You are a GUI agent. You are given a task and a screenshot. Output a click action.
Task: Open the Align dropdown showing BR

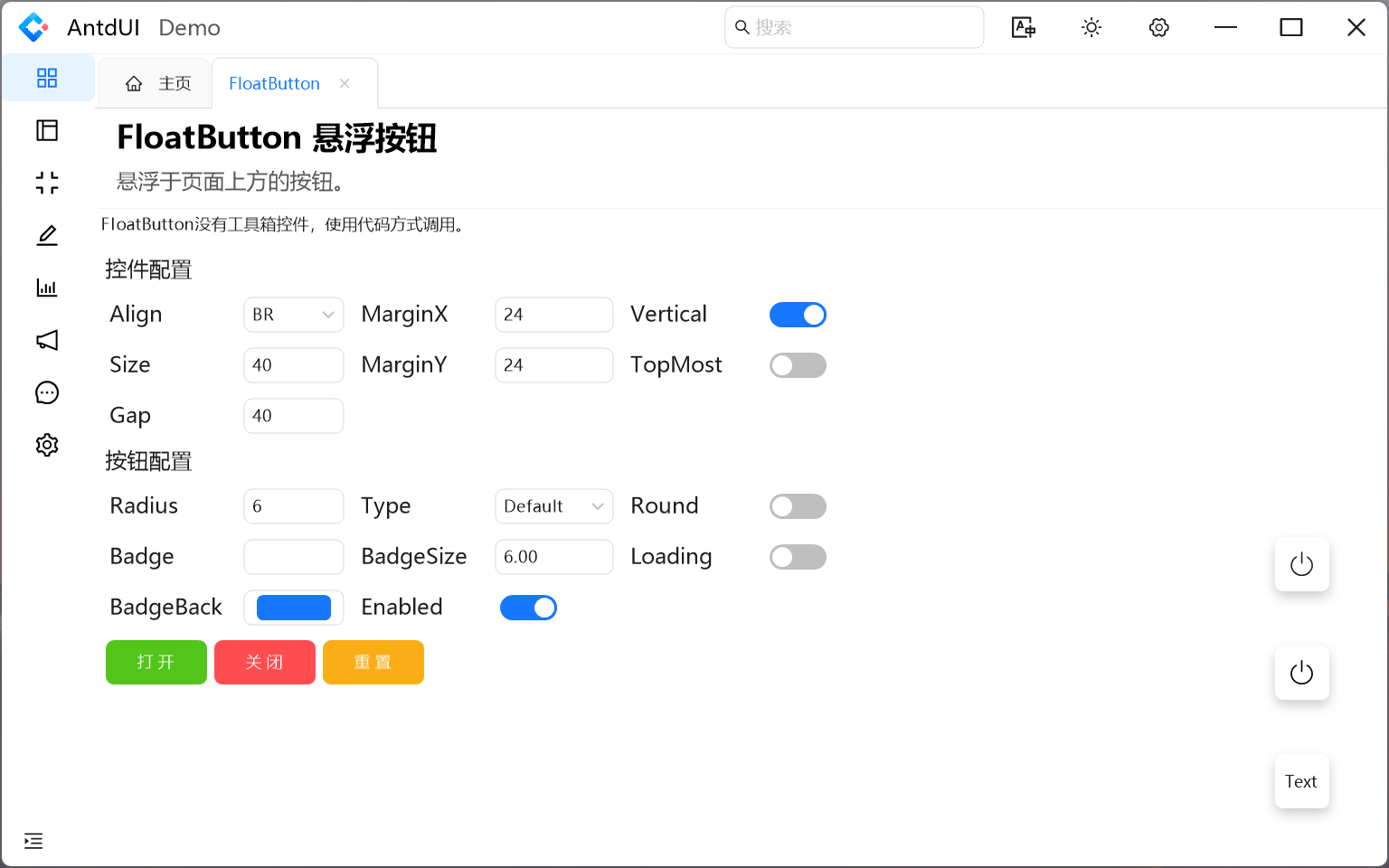293,315
